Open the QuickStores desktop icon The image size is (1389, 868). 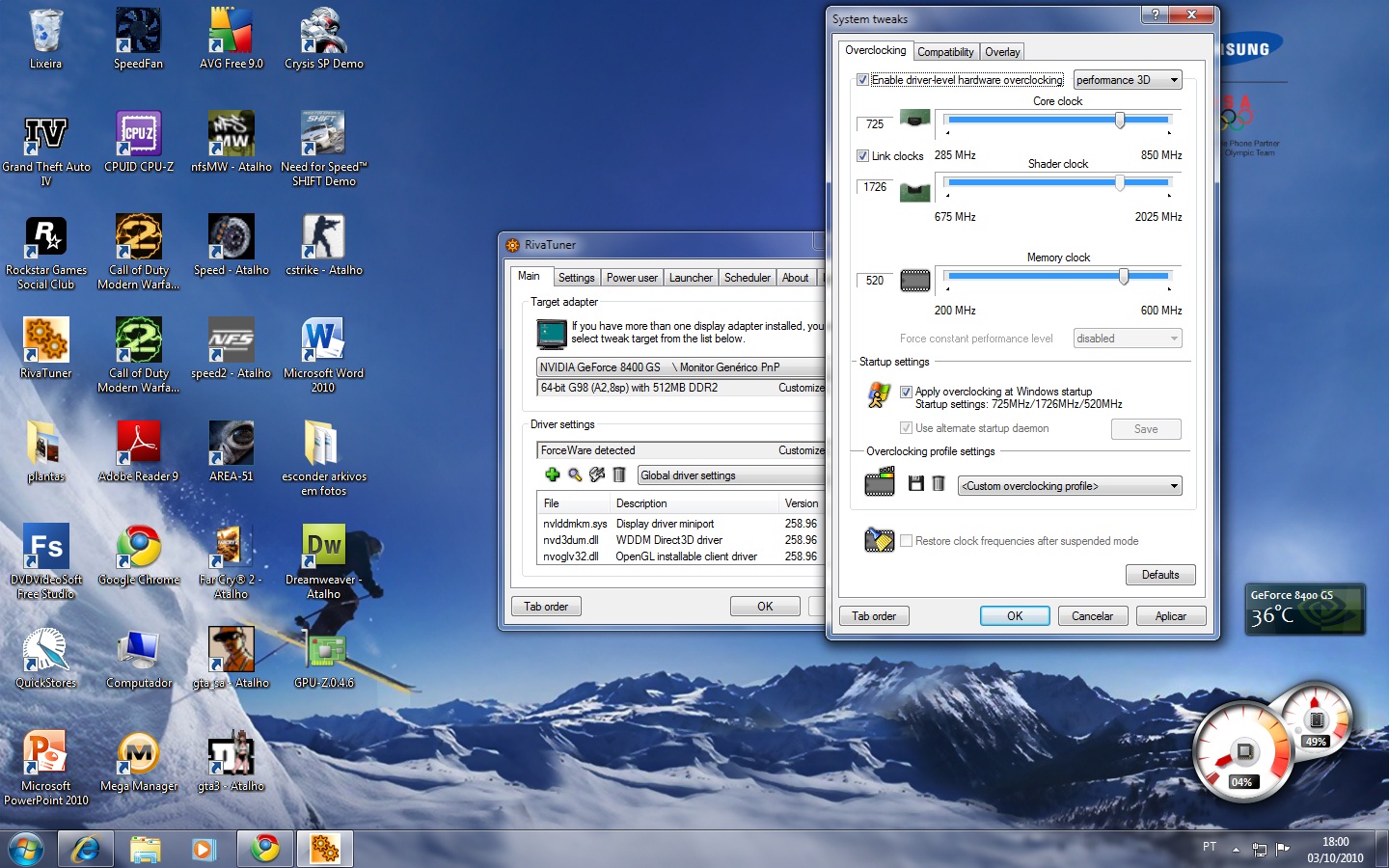tap(45, 658)
